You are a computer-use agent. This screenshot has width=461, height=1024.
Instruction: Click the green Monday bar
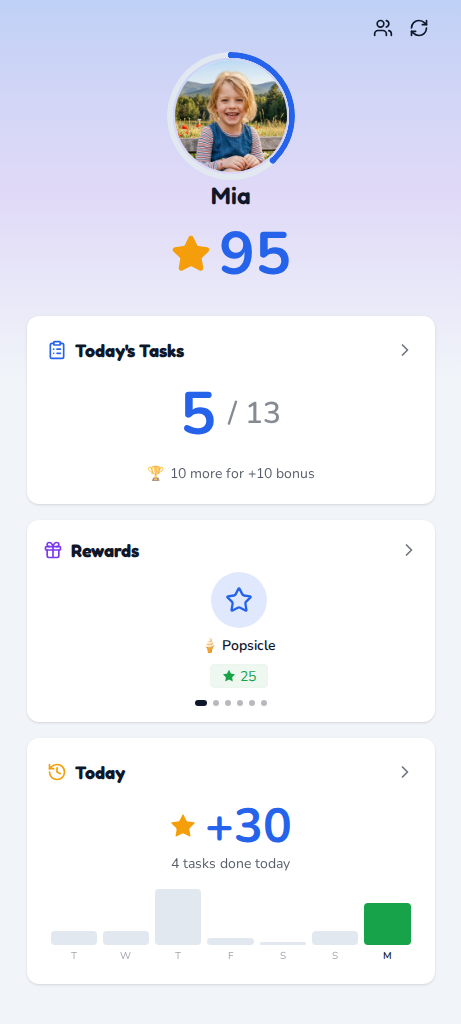[x=387, y=924]
